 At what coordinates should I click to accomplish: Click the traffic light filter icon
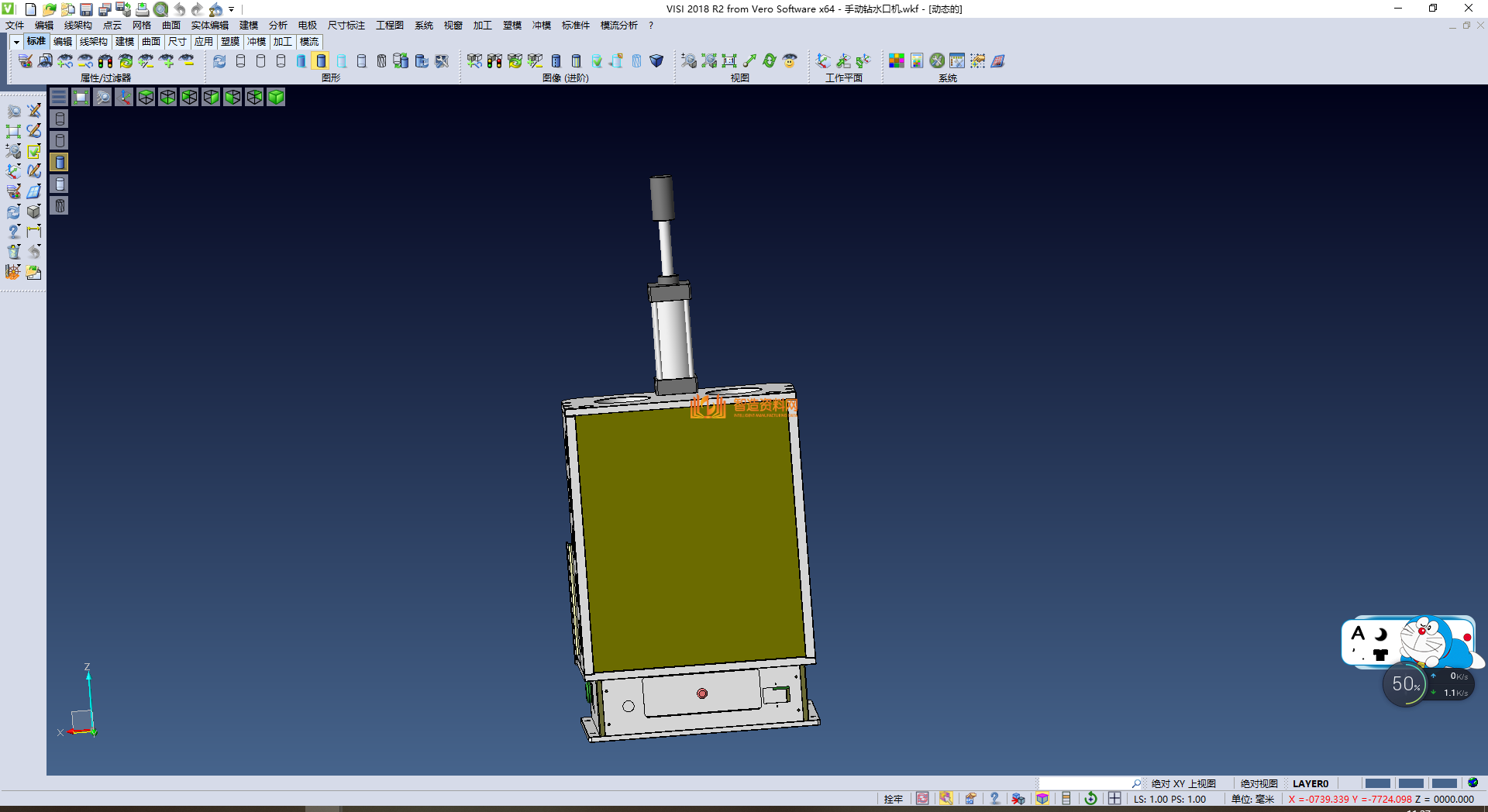[x=105, y=61]
